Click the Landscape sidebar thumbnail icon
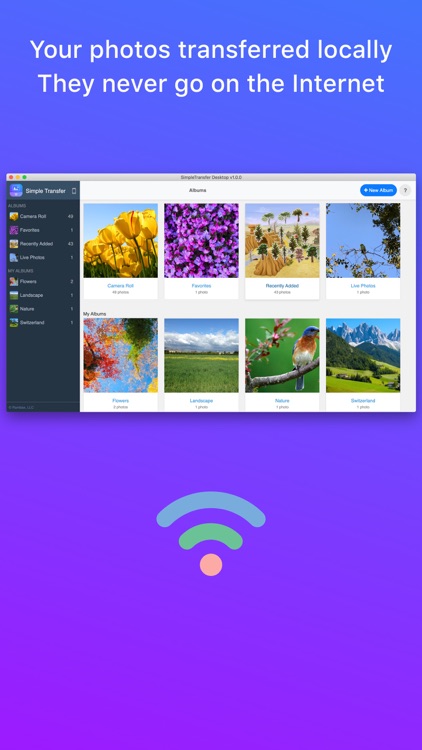 coord(14,295)
